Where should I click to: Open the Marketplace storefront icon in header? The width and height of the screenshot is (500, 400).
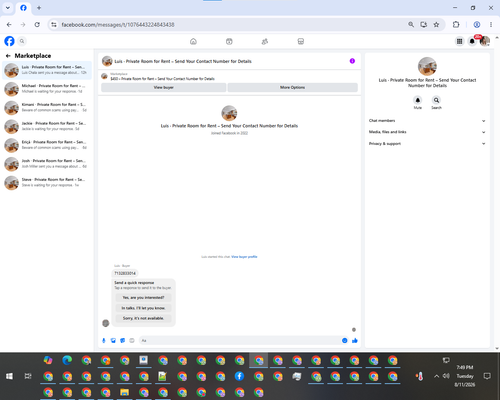tap(301, 41)
